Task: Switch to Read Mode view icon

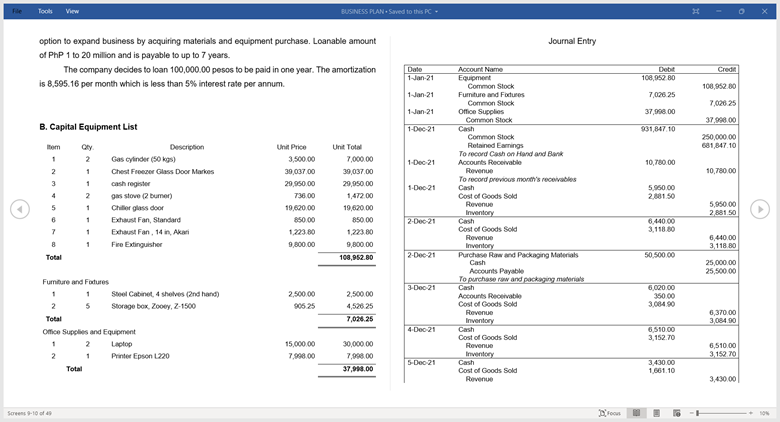Action: [x=636, y=413]
